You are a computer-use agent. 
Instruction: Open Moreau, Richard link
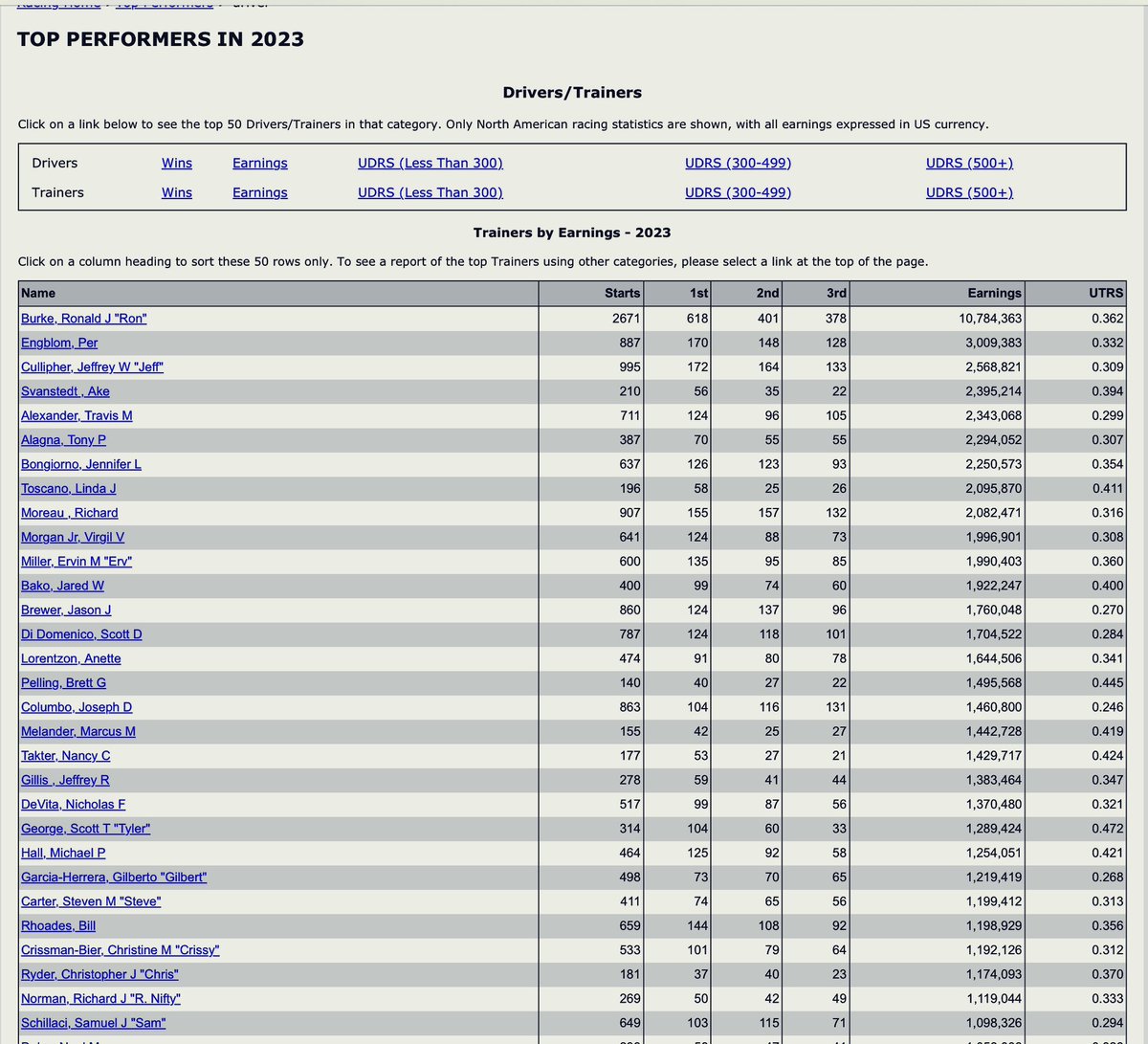[70, 513]
